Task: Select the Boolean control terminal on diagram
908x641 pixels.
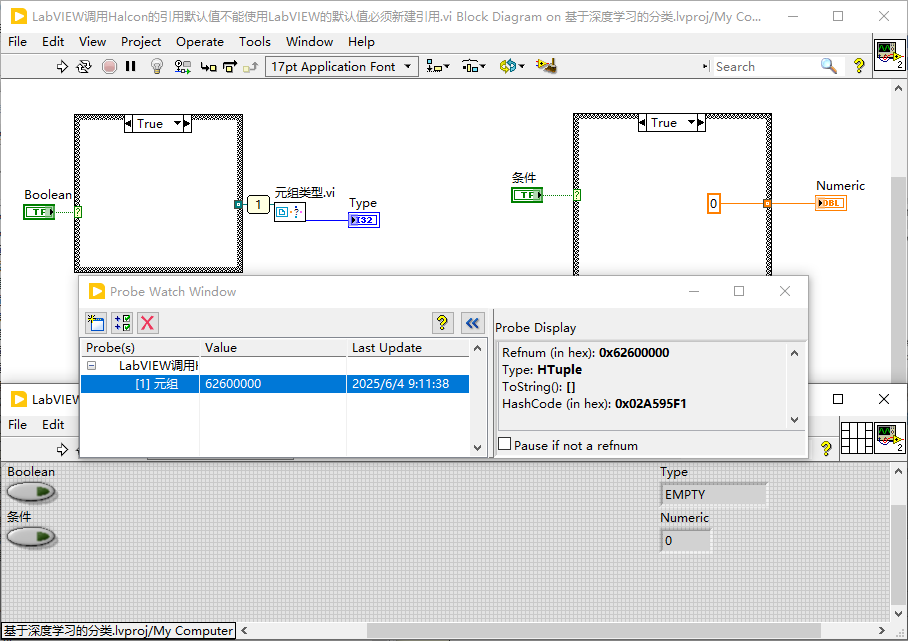Action: [x=39, y=212]
